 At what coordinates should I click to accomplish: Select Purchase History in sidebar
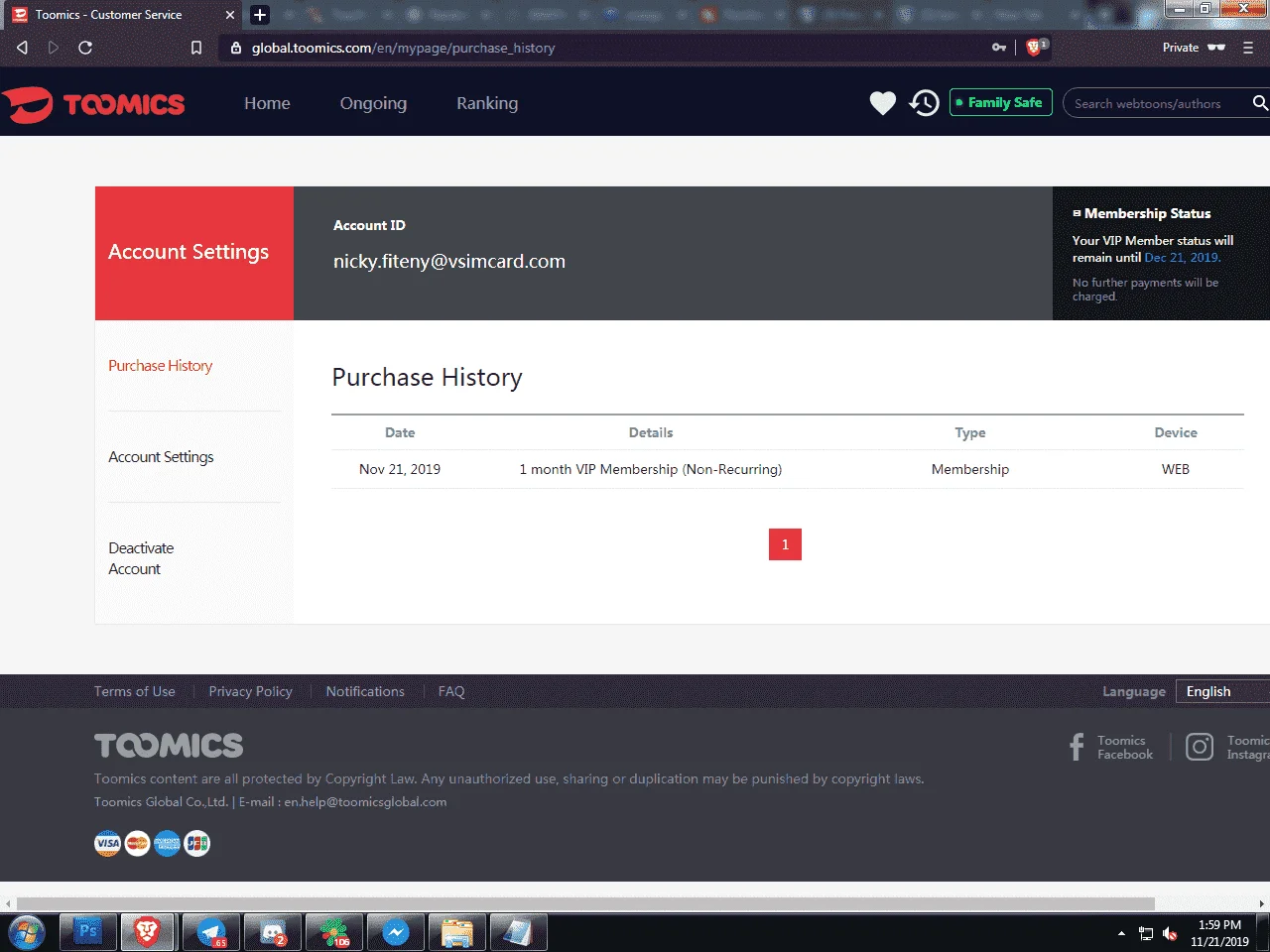tap(161, 366)
